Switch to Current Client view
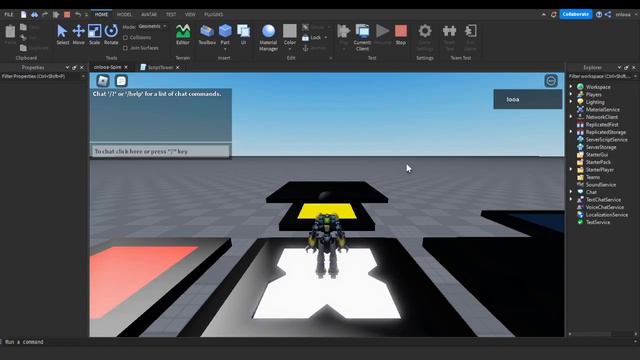 click(x=362, y=37)
